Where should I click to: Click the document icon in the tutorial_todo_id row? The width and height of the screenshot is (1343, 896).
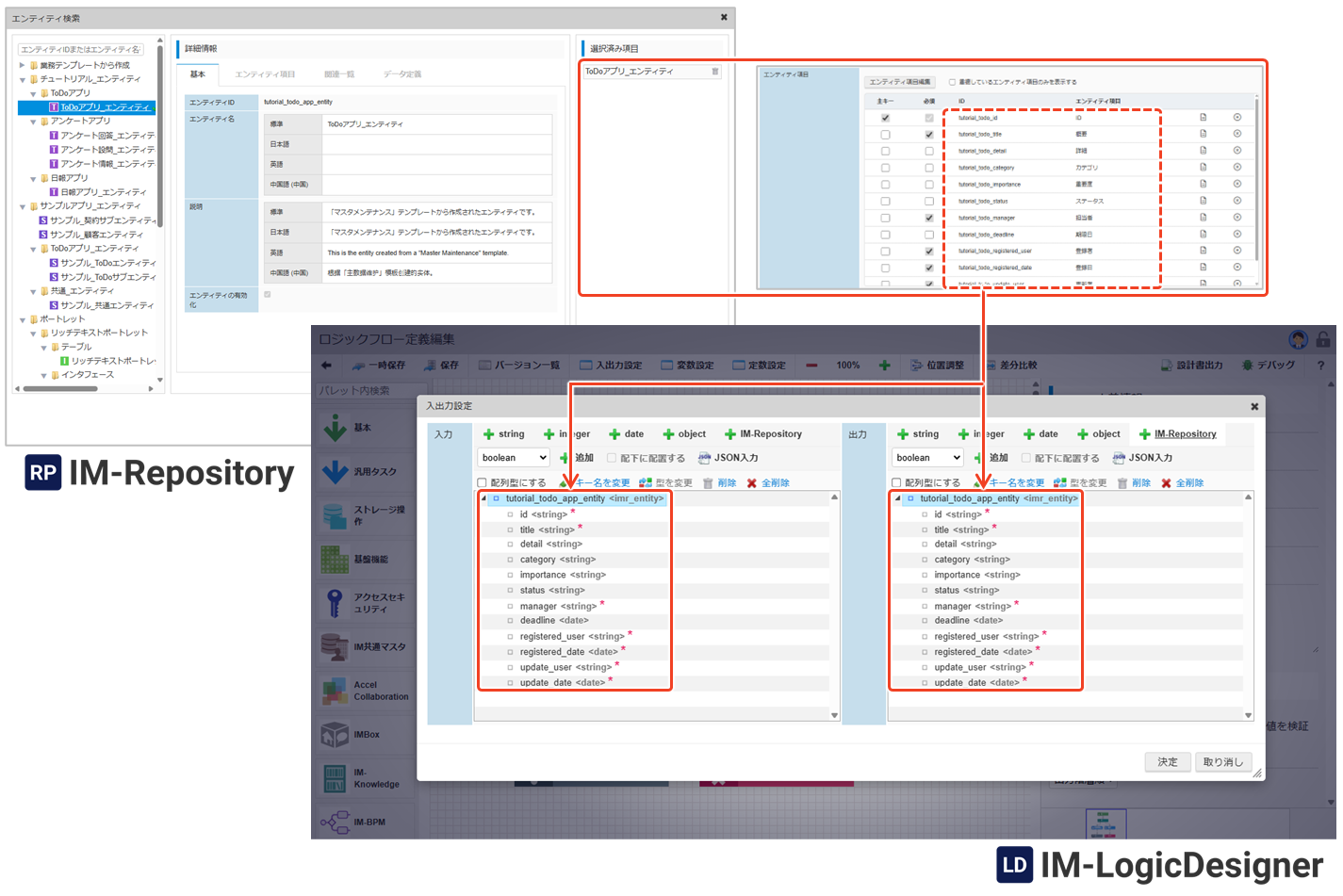click(1204, 118)
